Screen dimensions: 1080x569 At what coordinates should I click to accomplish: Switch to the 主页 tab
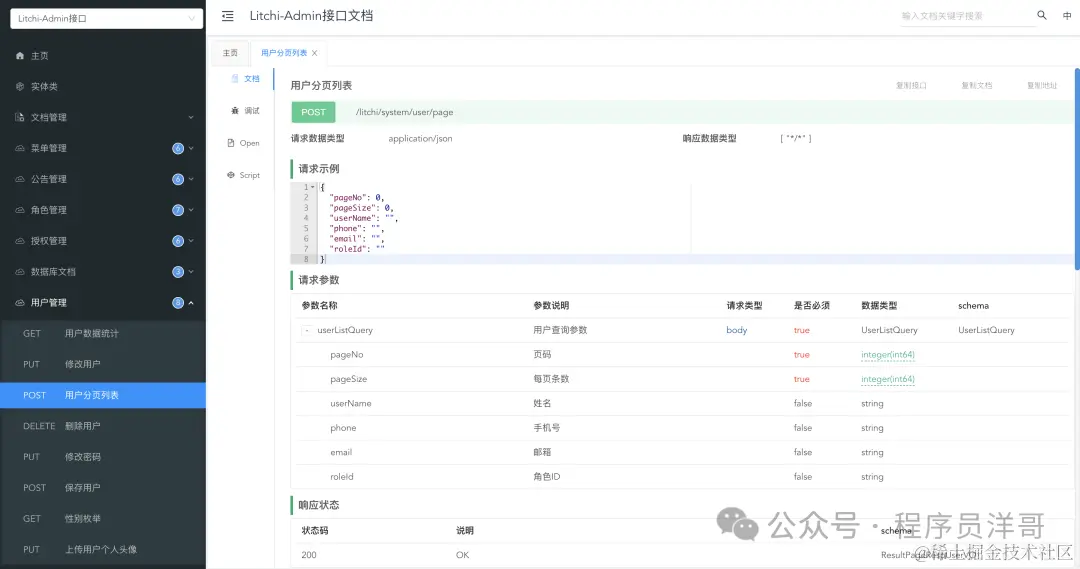click(230, 53)
